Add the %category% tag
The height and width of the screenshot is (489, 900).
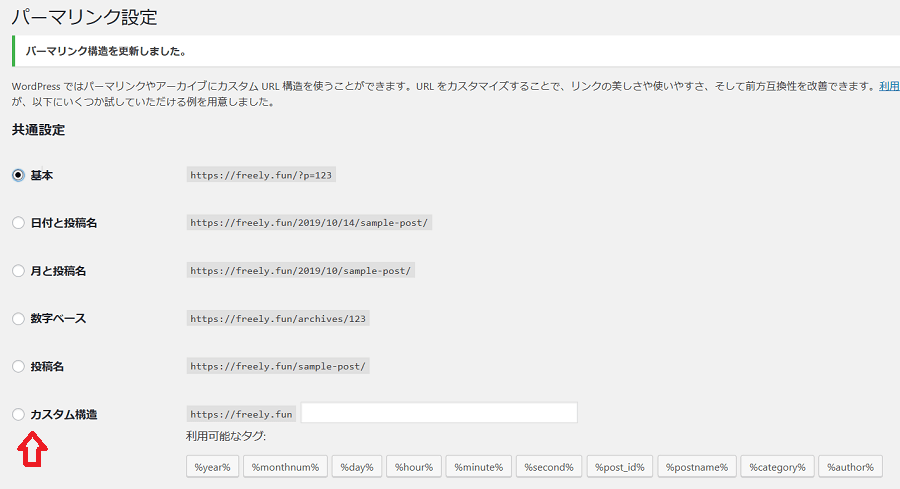tap(777, 467)
